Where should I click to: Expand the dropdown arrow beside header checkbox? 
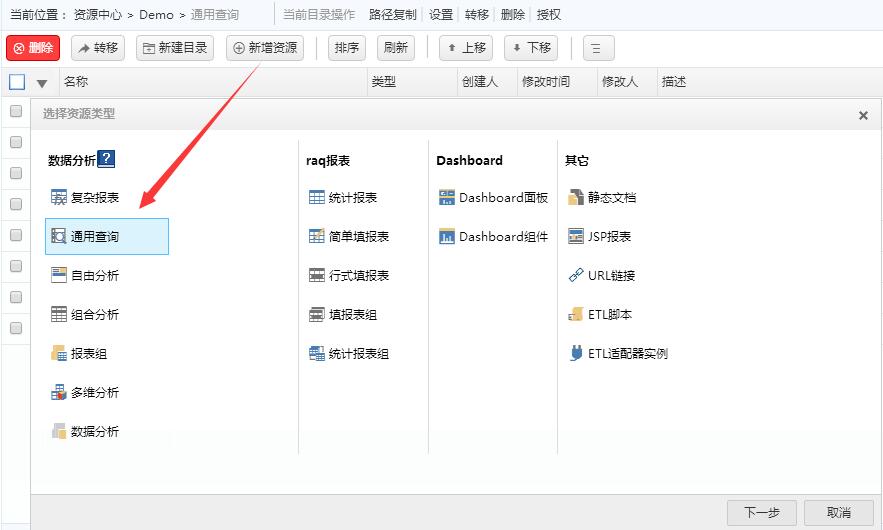[42, 83]
